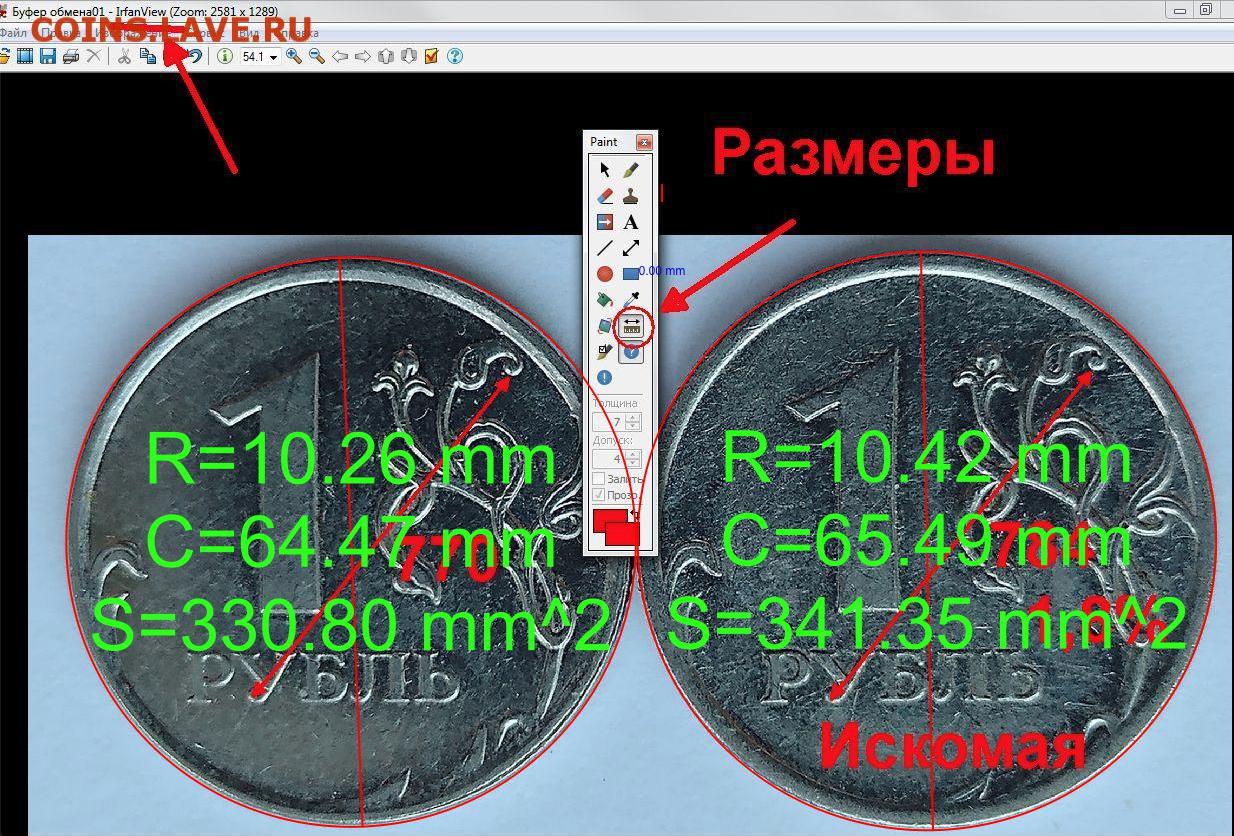Select the Flood fill bucket tool
This screenshot has height=836, width=1234.
pos(605,299)
